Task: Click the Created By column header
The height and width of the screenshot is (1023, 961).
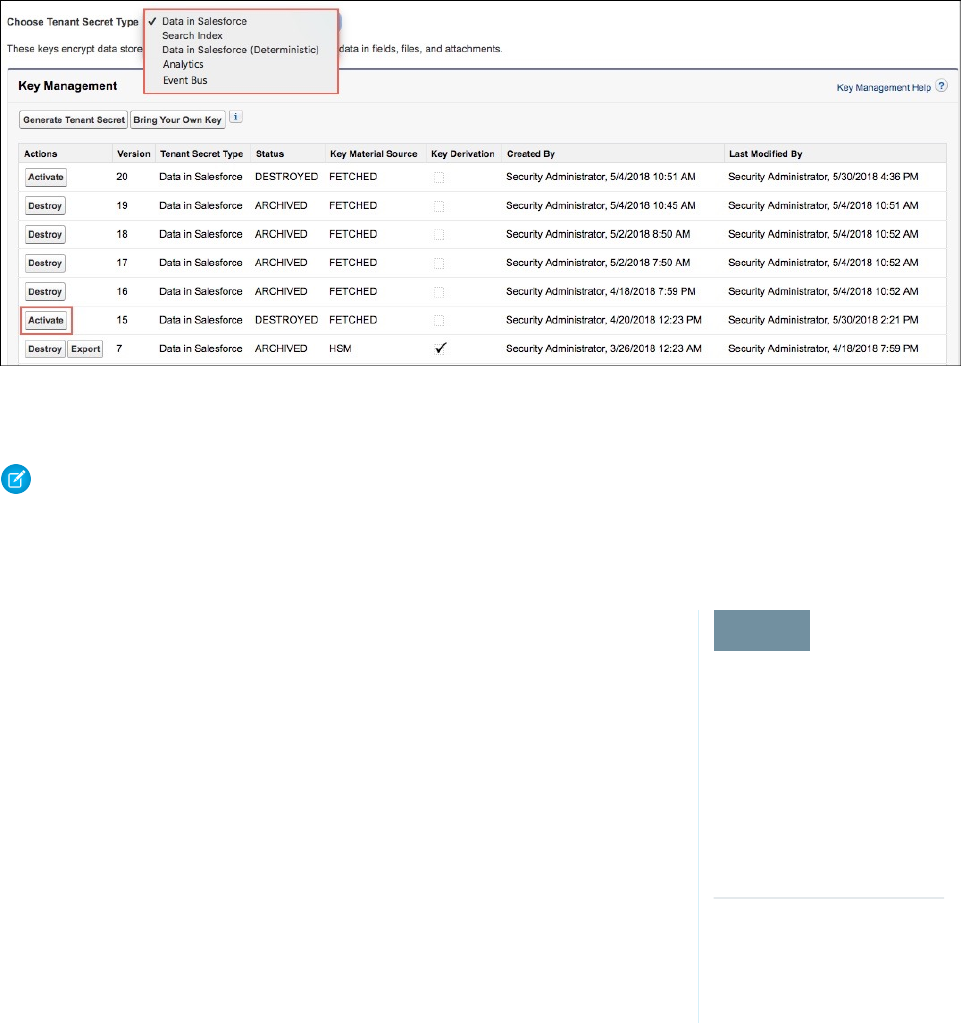Action: [530, 154]
